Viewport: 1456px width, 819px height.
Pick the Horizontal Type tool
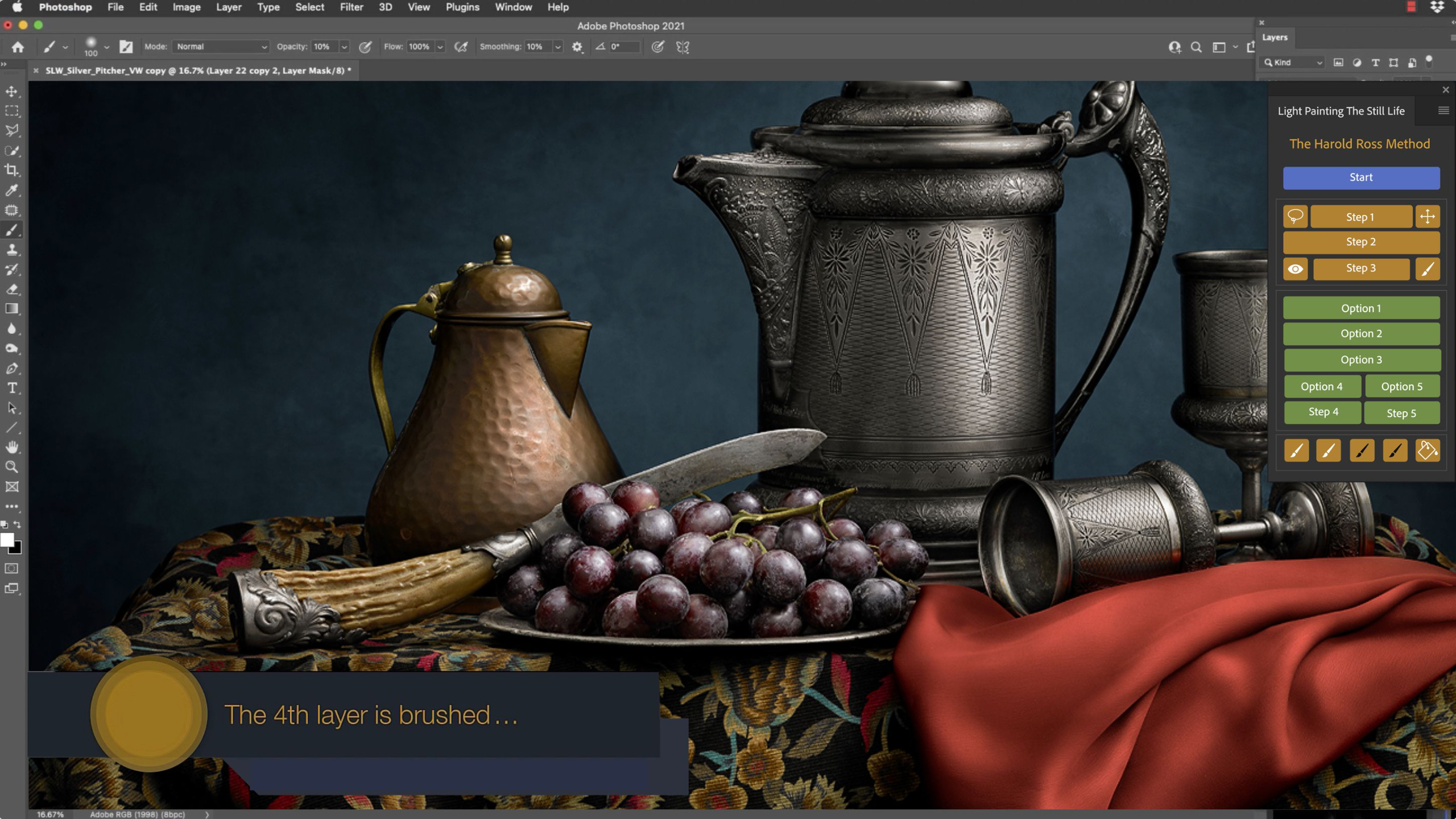click(x=11, y=388)
